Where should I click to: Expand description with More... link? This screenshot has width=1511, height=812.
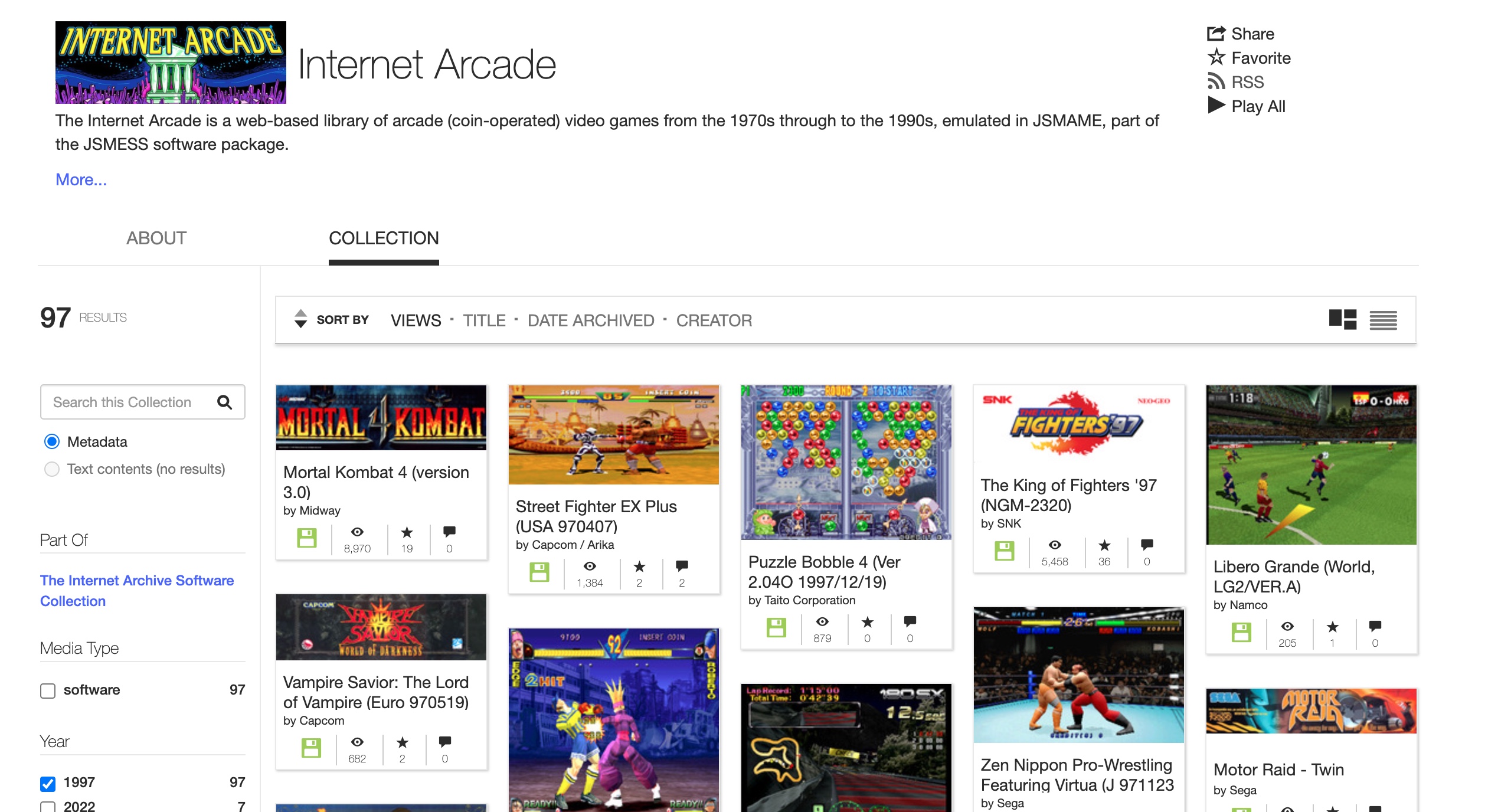81,179
